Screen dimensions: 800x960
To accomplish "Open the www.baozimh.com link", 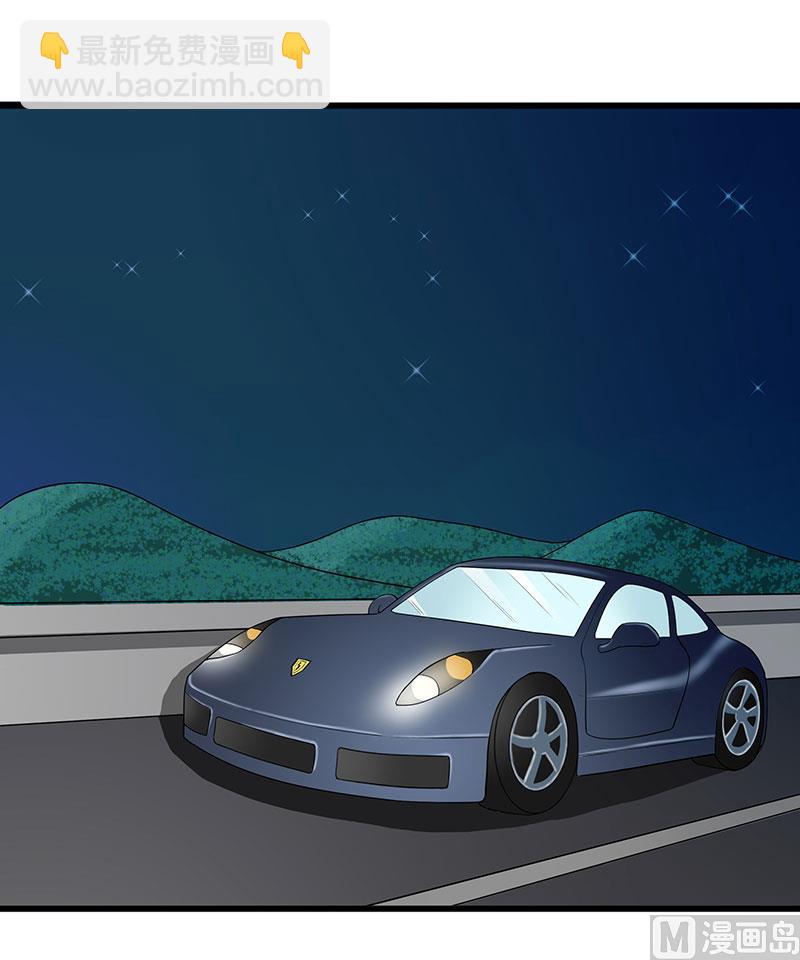I will (x=176, y=86).
